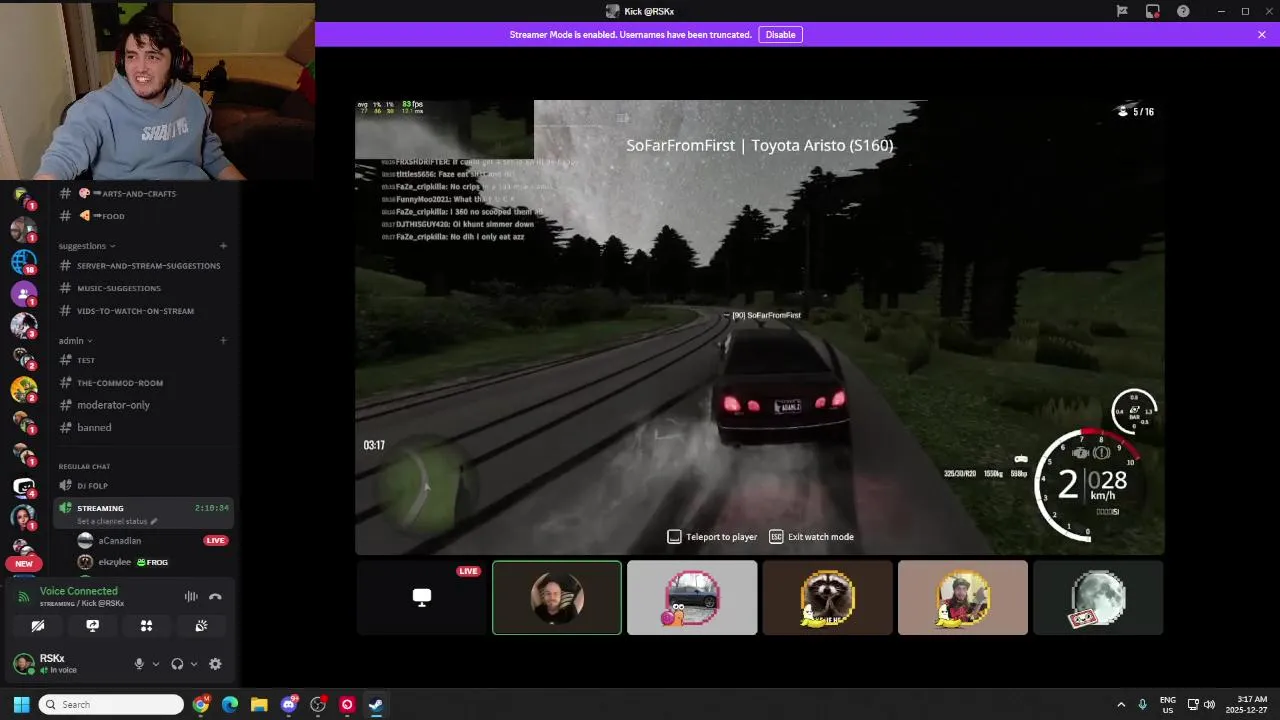Open Google Chrome from taskbar

pos(201,705)
